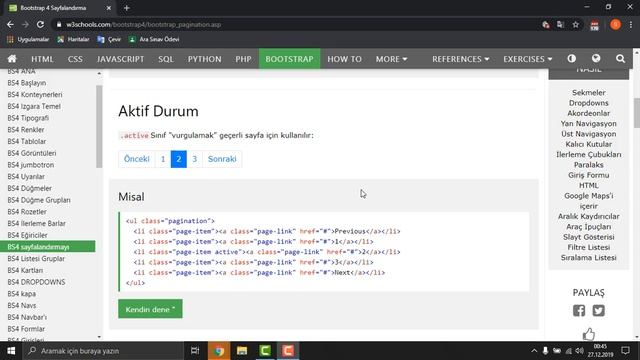Open the JAVASCRIPT menu item
Image resolution: width=640 pixels, height=360 pixels.
(120, 59)
